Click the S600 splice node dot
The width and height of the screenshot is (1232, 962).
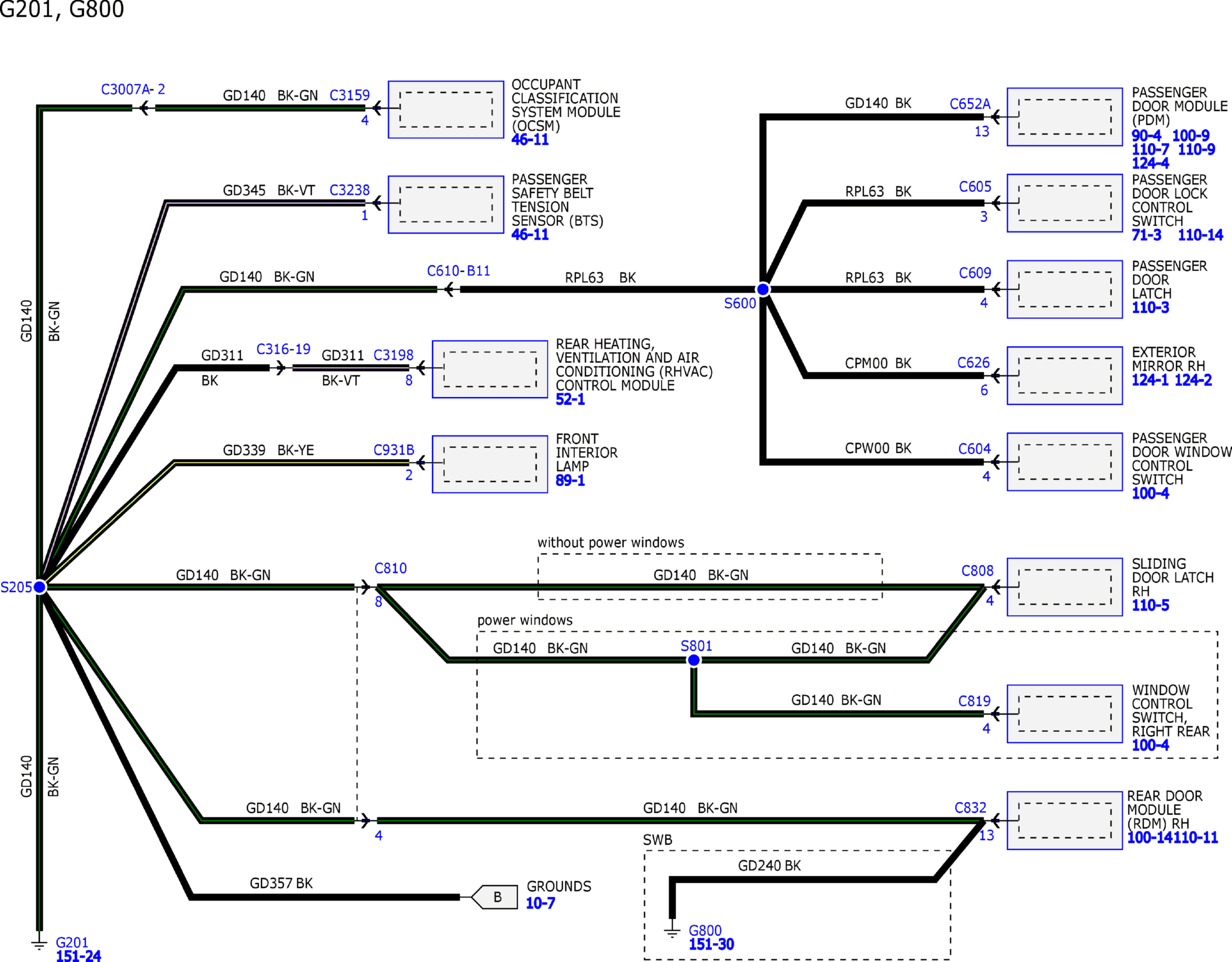(x=763, y=289)
